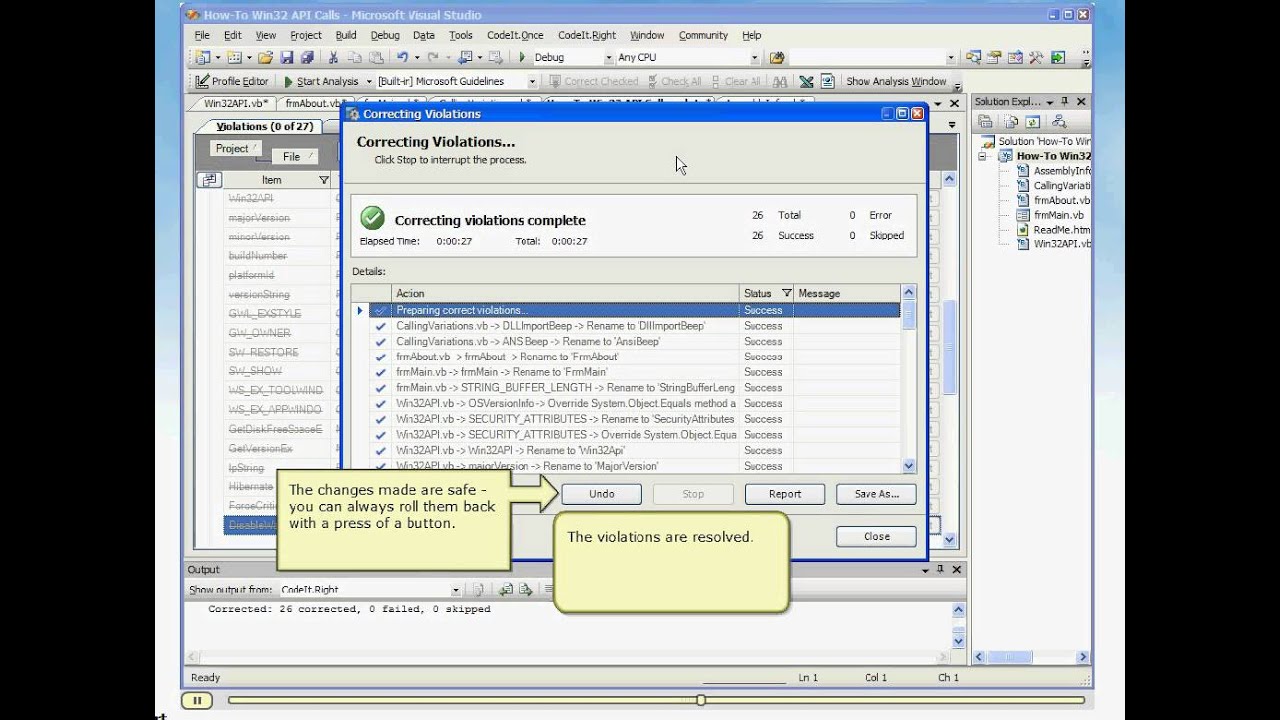This screenshot has width=1280, height=720.
Task: Click the Excel export icon
Action: tap(805, 81)
